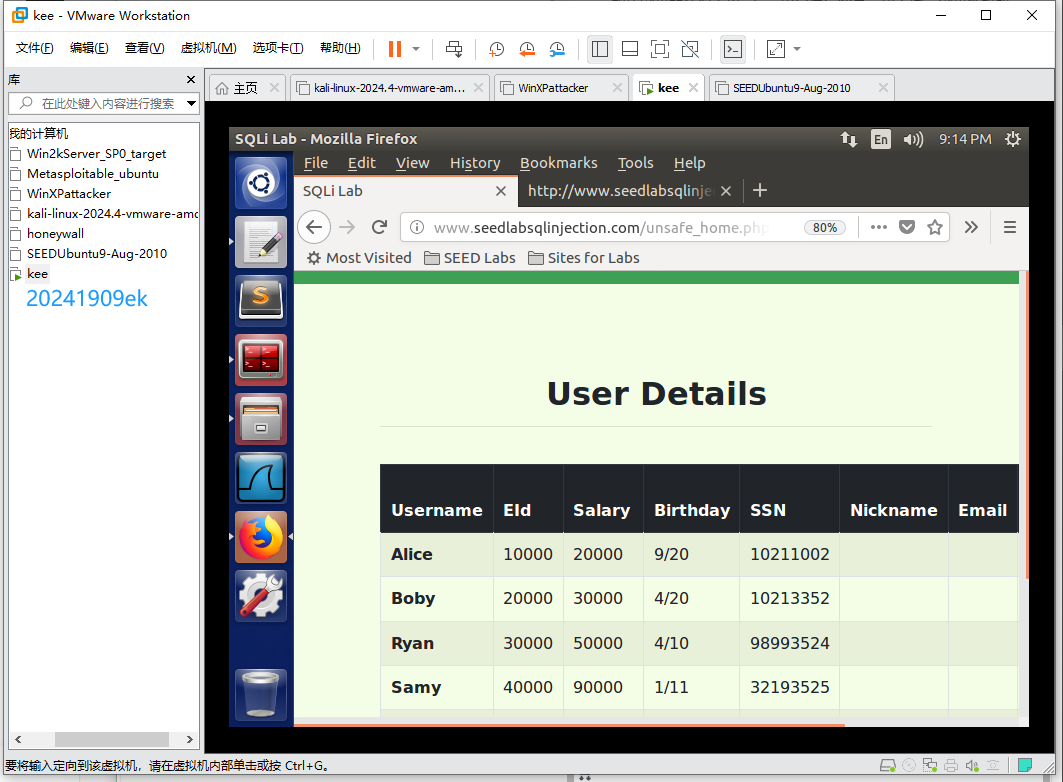
Task: Open Firefox Tools menu
Action: [x=635, y=163]
